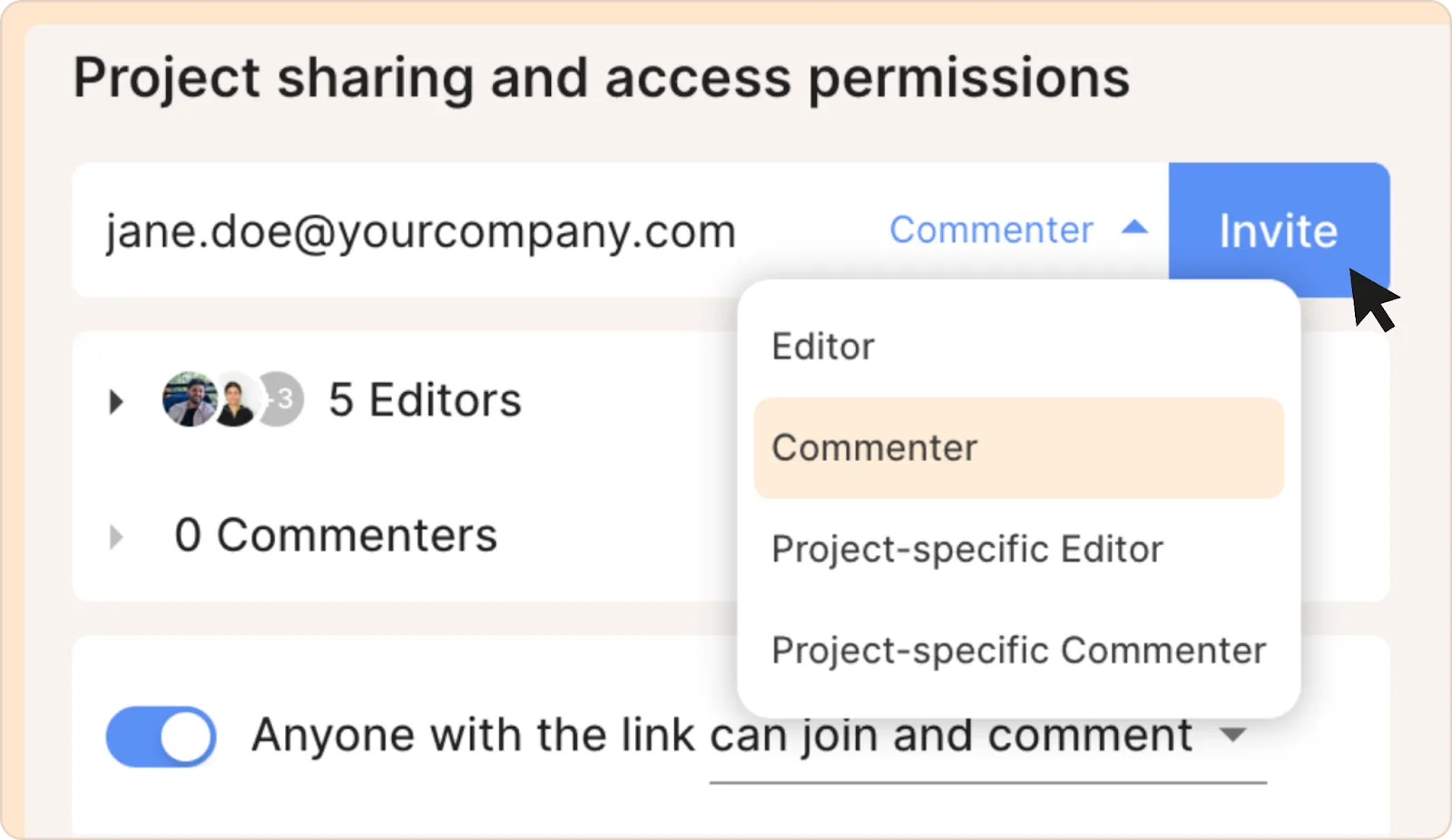This screenshot has width=1452, height=840.
Task: Expand the 0 Commenters group triangle
Action: coord(116,536)
